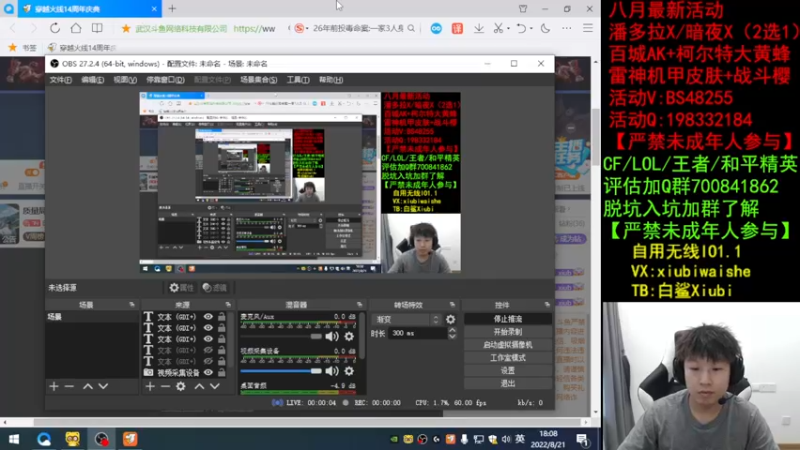Screen dimensions: 800x450
Task: Remove selected source with the minus icon
Action: pyautogui.click(x=165, y=387)
